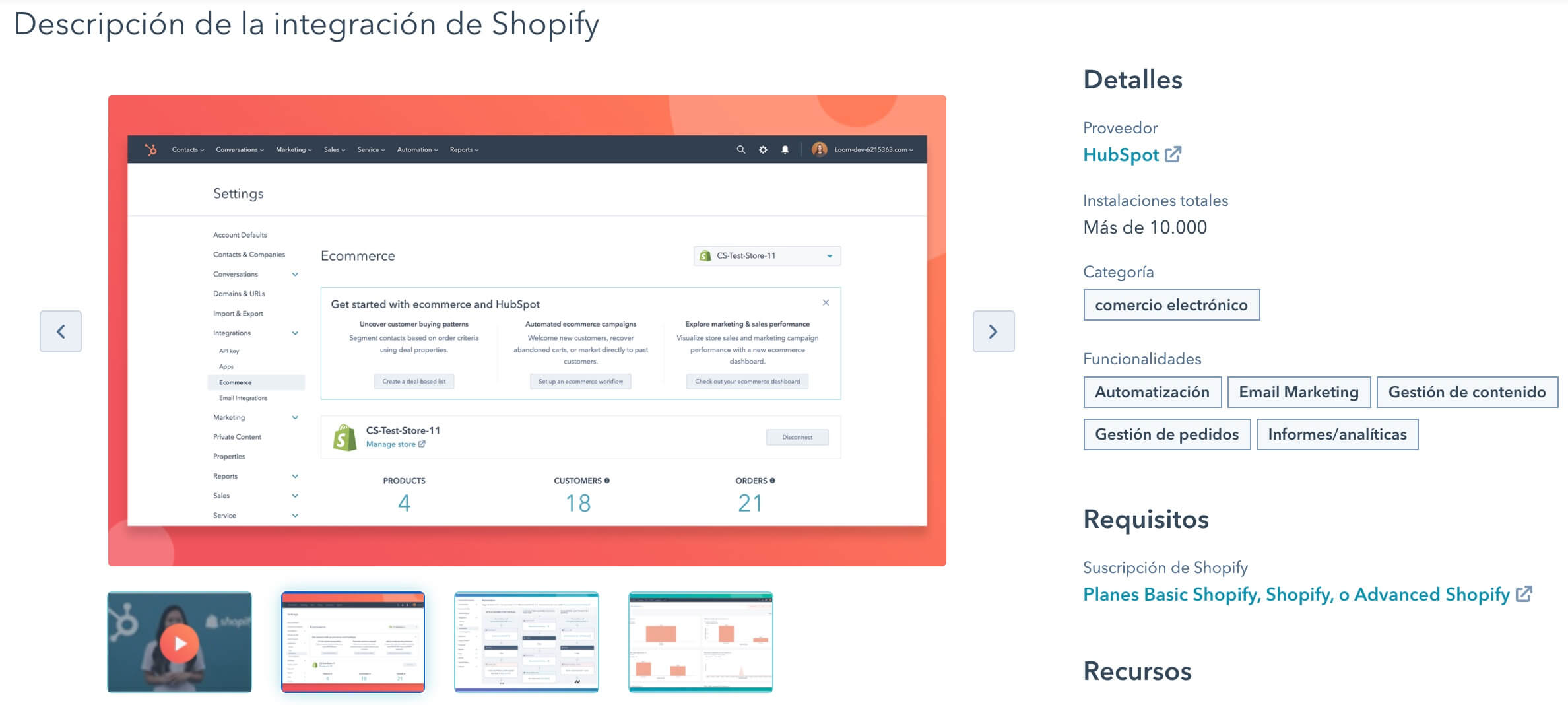1568x705 pixels.
Task: Click the user avatar in the top navigation
Action: [820, 149]
